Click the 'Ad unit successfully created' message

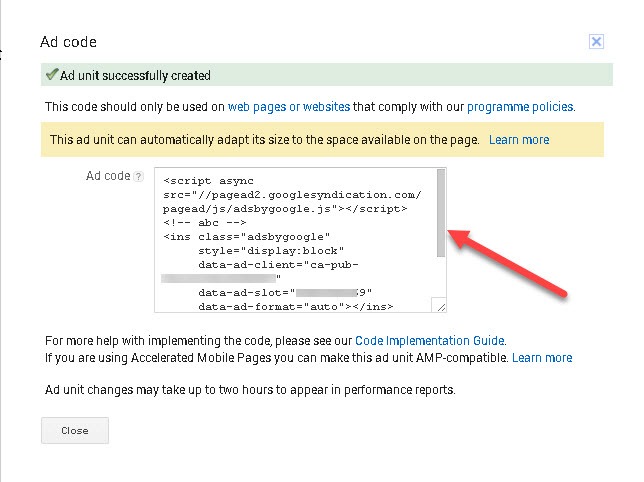click(135, 76)
